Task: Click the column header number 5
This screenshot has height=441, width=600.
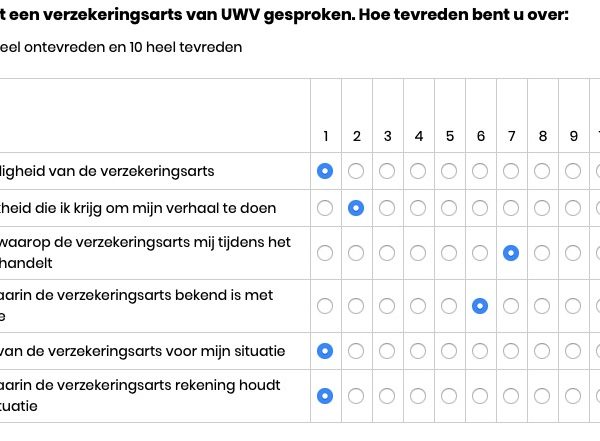Action: (x=450, y=136)
